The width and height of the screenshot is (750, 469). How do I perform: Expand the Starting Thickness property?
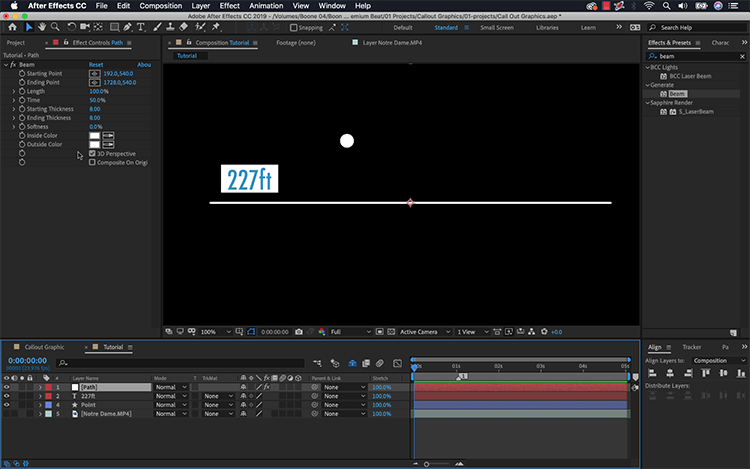coord(14,109)
